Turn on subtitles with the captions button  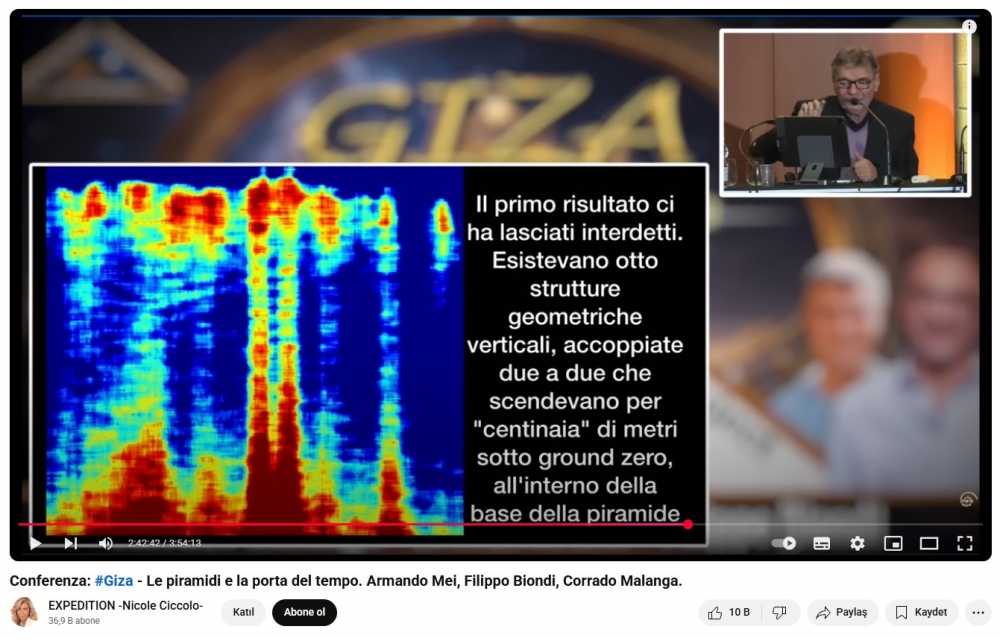[x=821, y=543]
